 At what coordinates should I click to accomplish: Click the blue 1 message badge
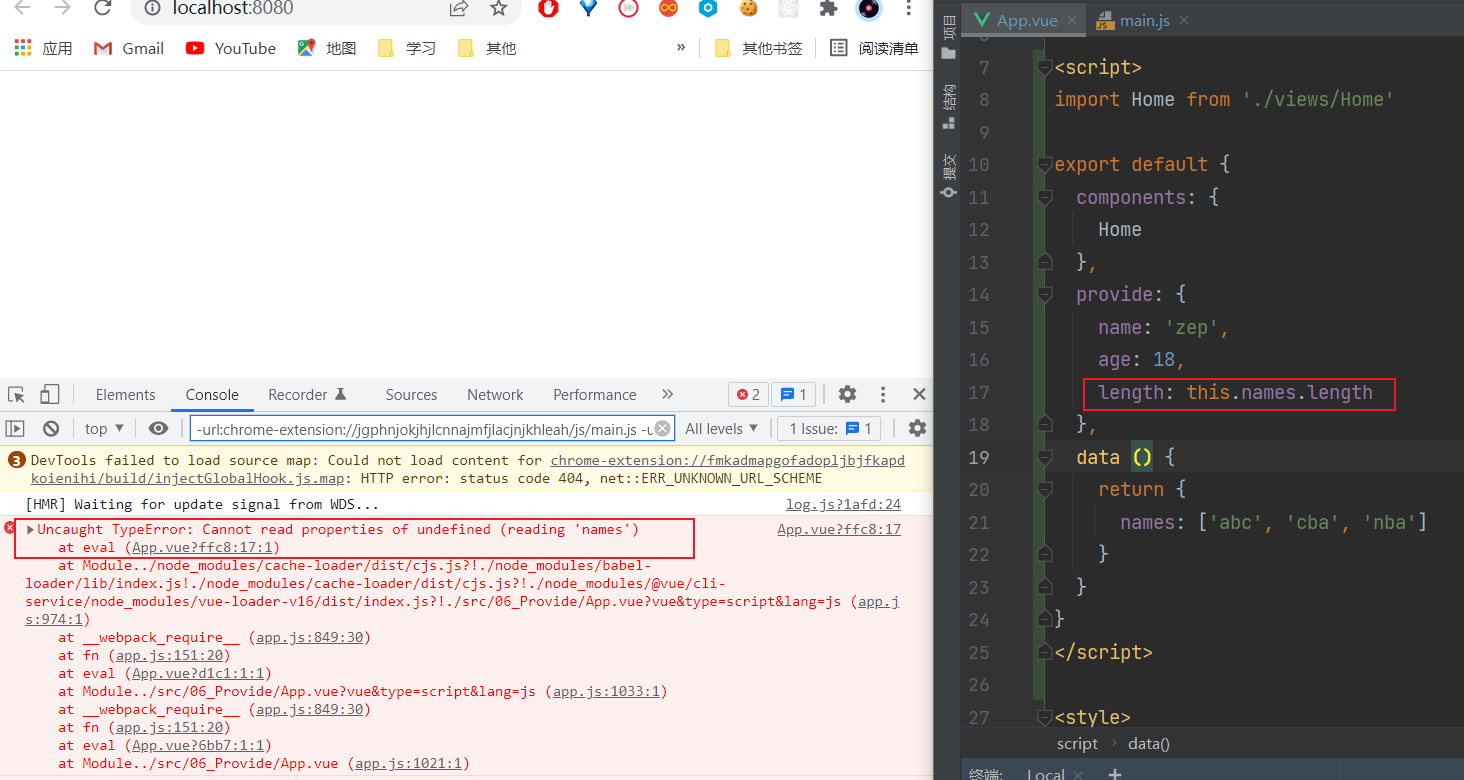pos(794,394)
